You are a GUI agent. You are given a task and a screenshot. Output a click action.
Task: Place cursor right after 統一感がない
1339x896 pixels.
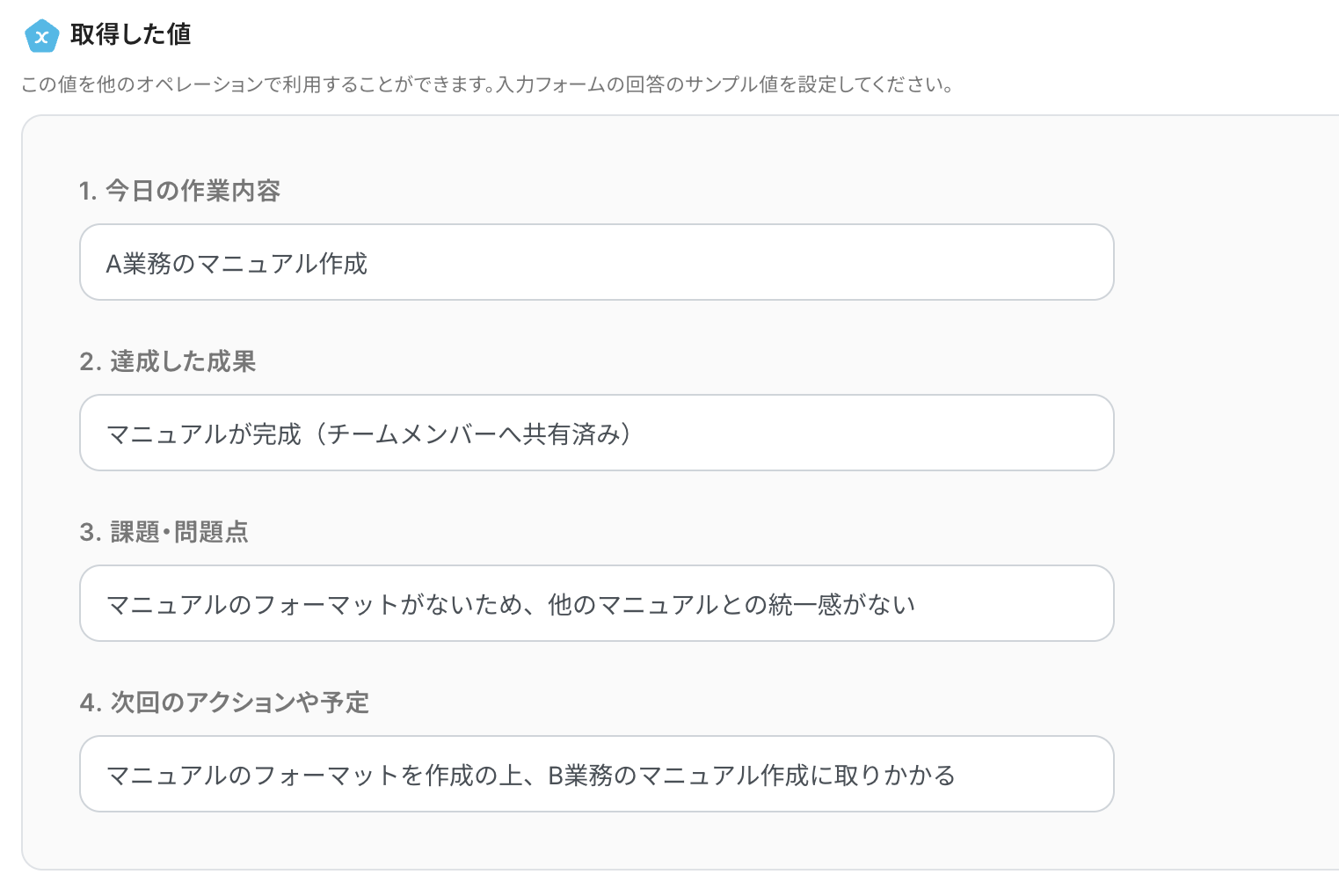[x=917, y=604]
